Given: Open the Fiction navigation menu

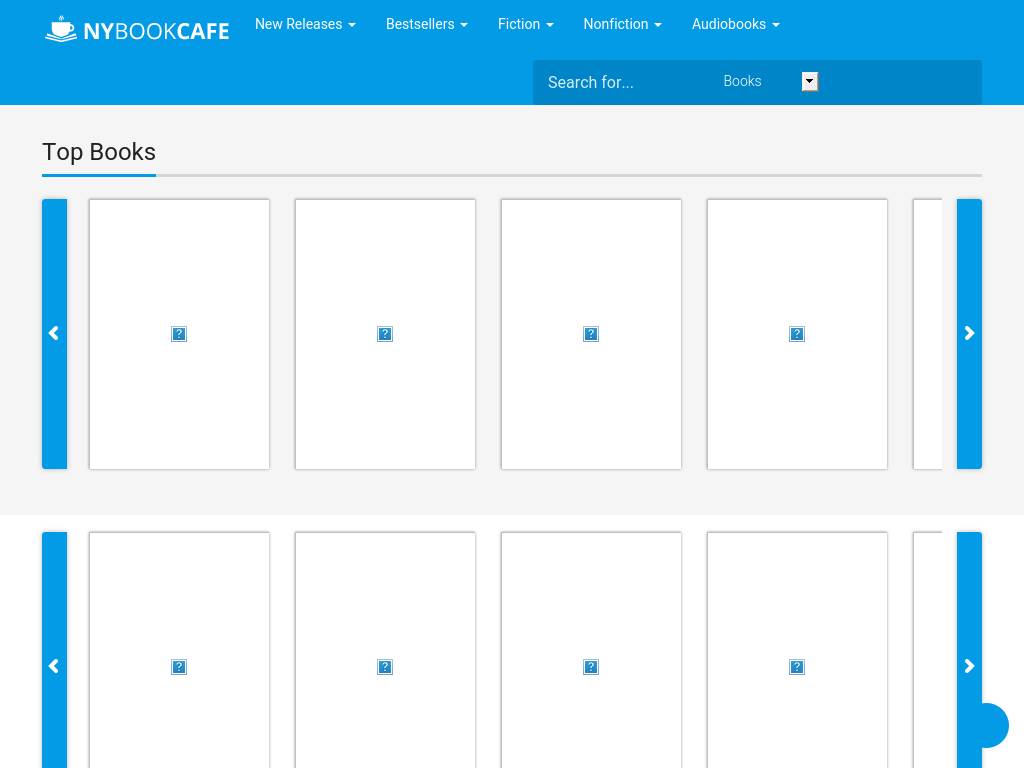Looking at the screenshot, I should (525, 24).
